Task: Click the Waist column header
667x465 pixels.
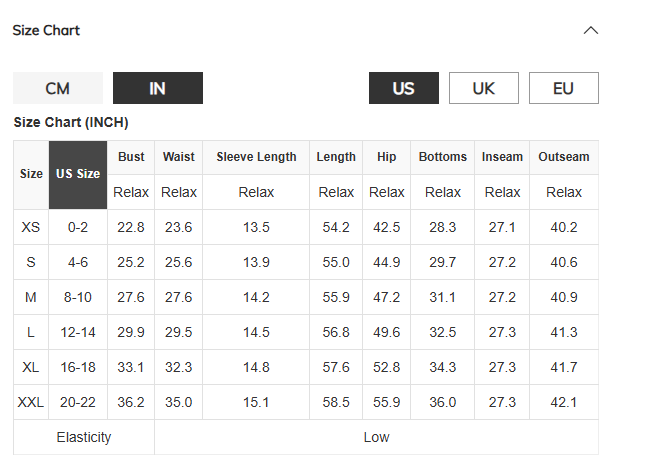Action: click(x=179, y=157)
